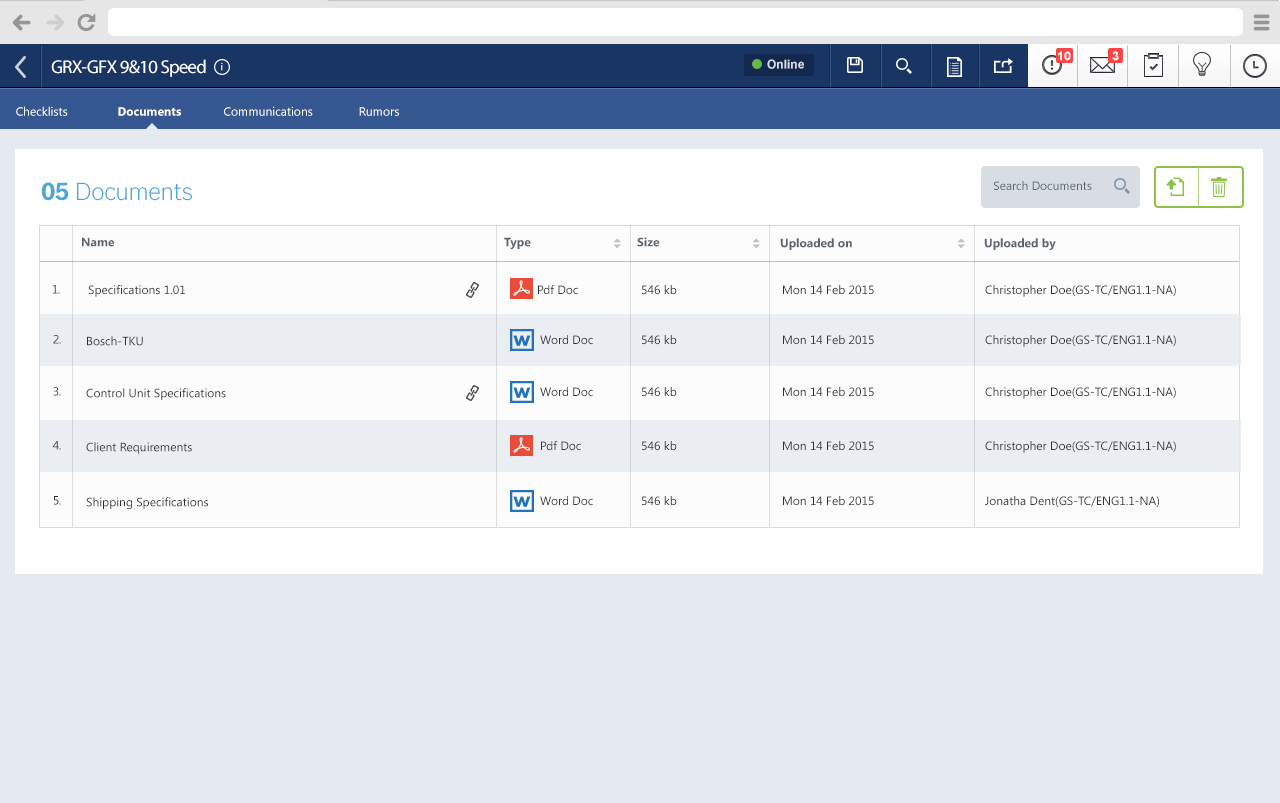Open the clock history icon
Screen dimensions: 1280x803
coord(1254,66)
